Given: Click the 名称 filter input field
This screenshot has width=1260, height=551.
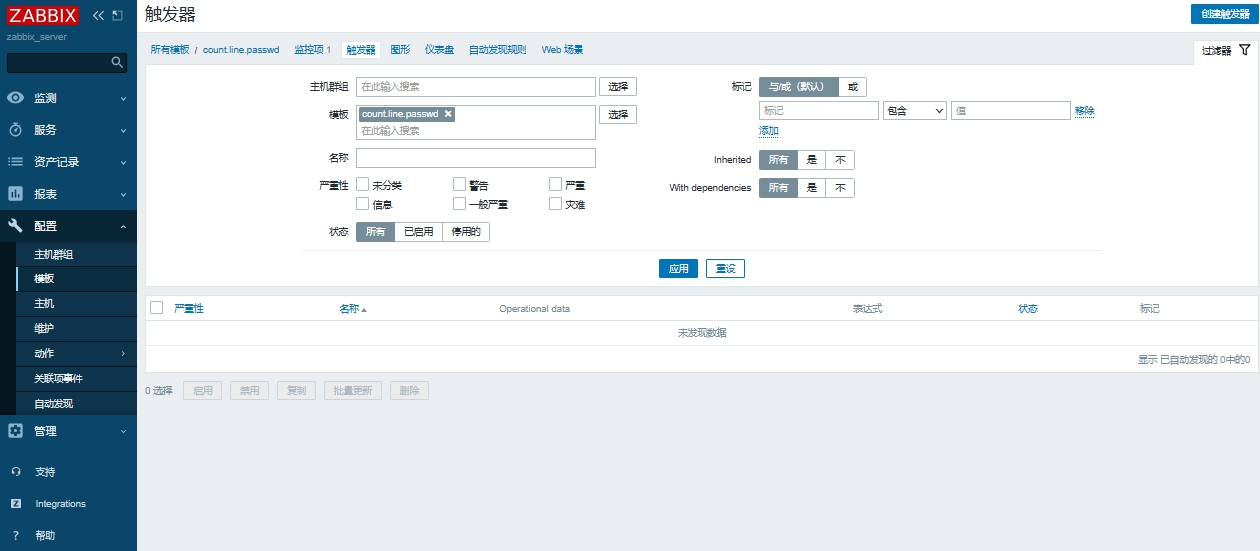Looking at the screenshot, I should point(475,158).
